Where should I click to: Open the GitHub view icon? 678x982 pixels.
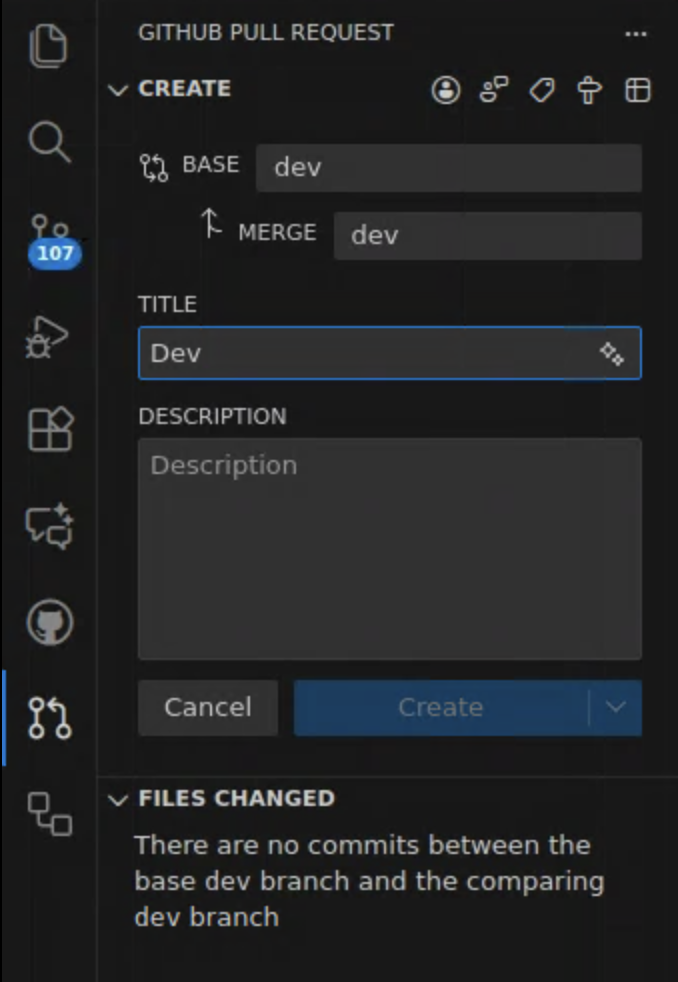click(49, 623)
